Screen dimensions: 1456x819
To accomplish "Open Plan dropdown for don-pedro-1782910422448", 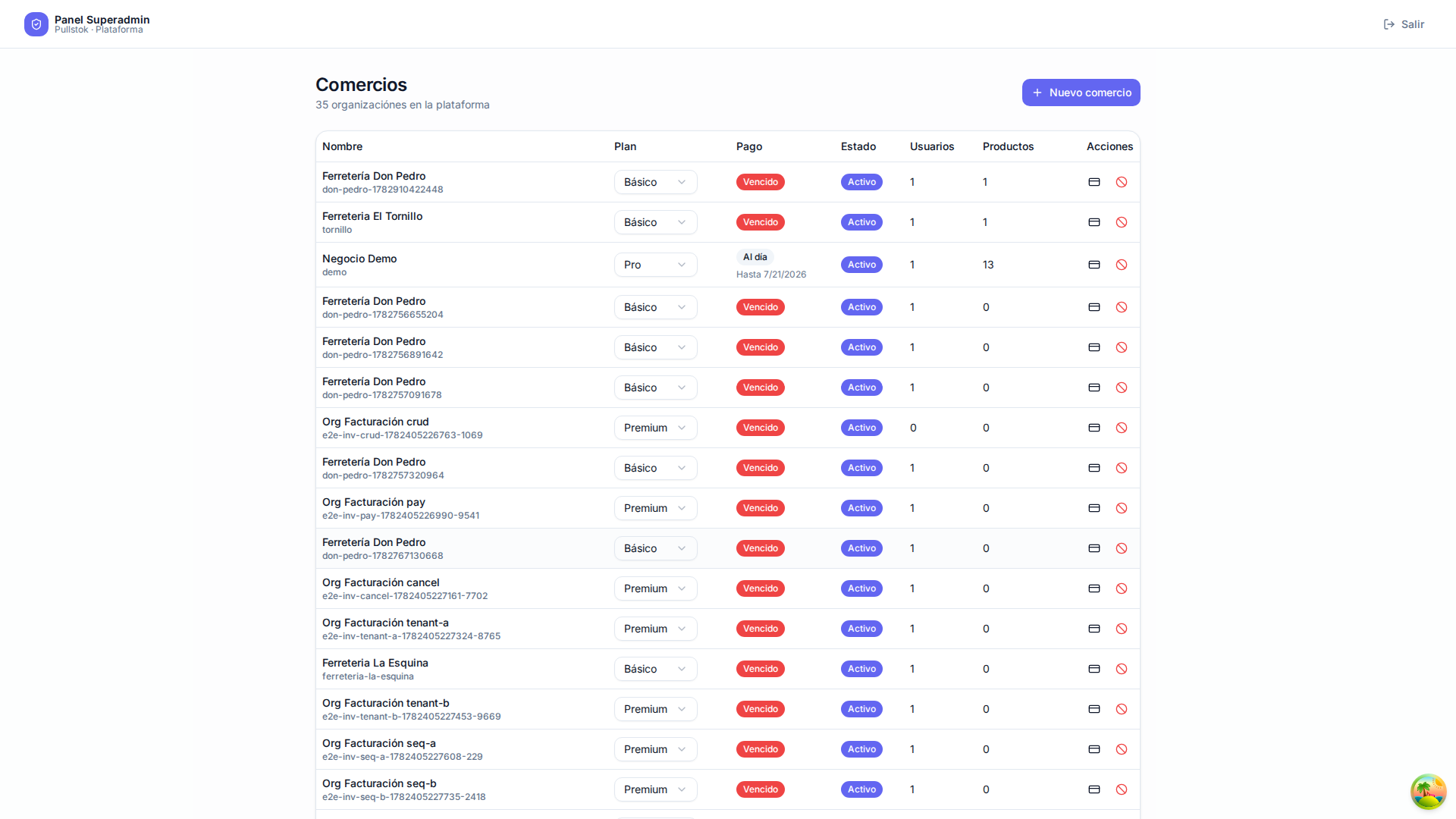I will 655,182.
